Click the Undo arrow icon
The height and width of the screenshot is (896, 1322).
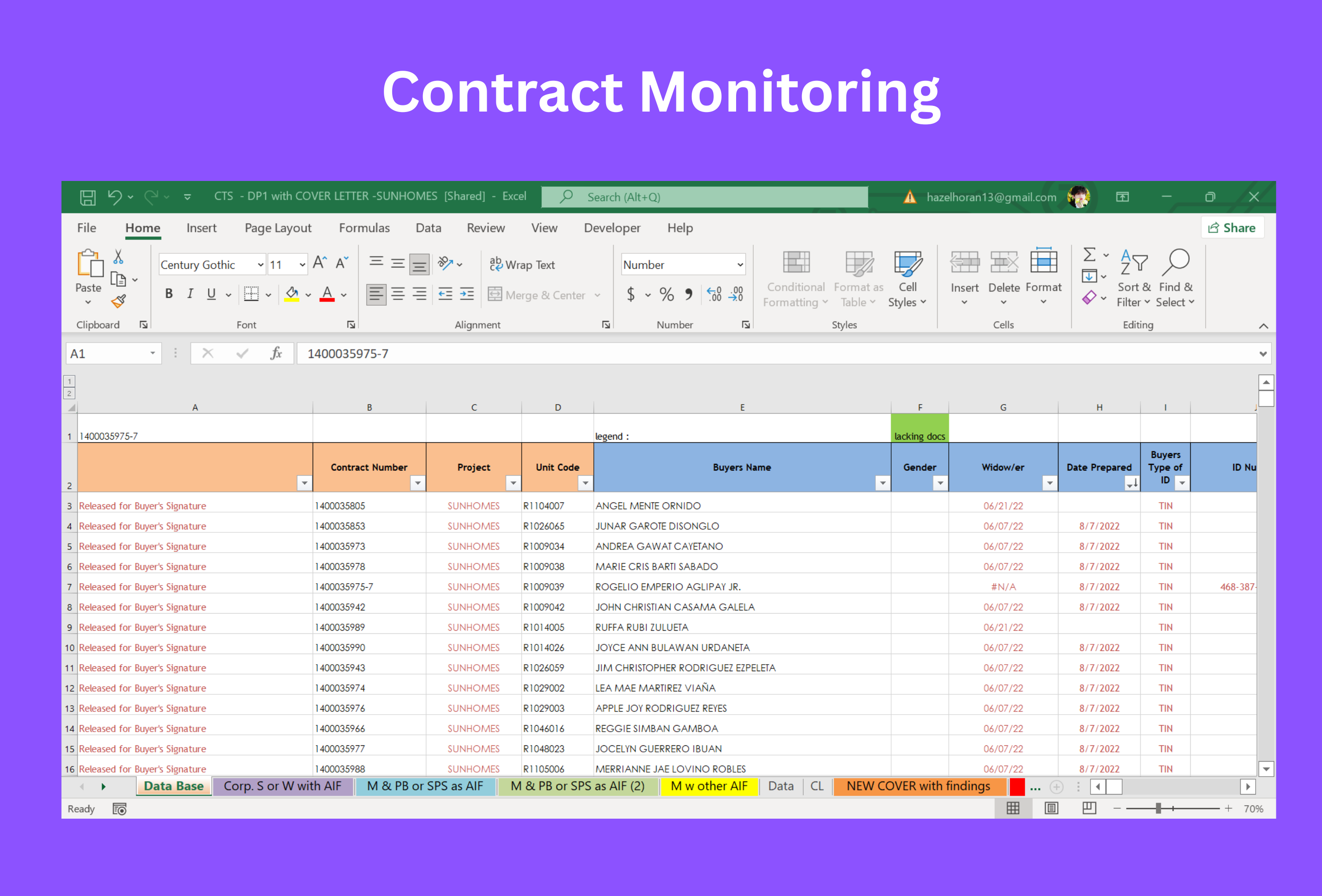pos(115,197)
